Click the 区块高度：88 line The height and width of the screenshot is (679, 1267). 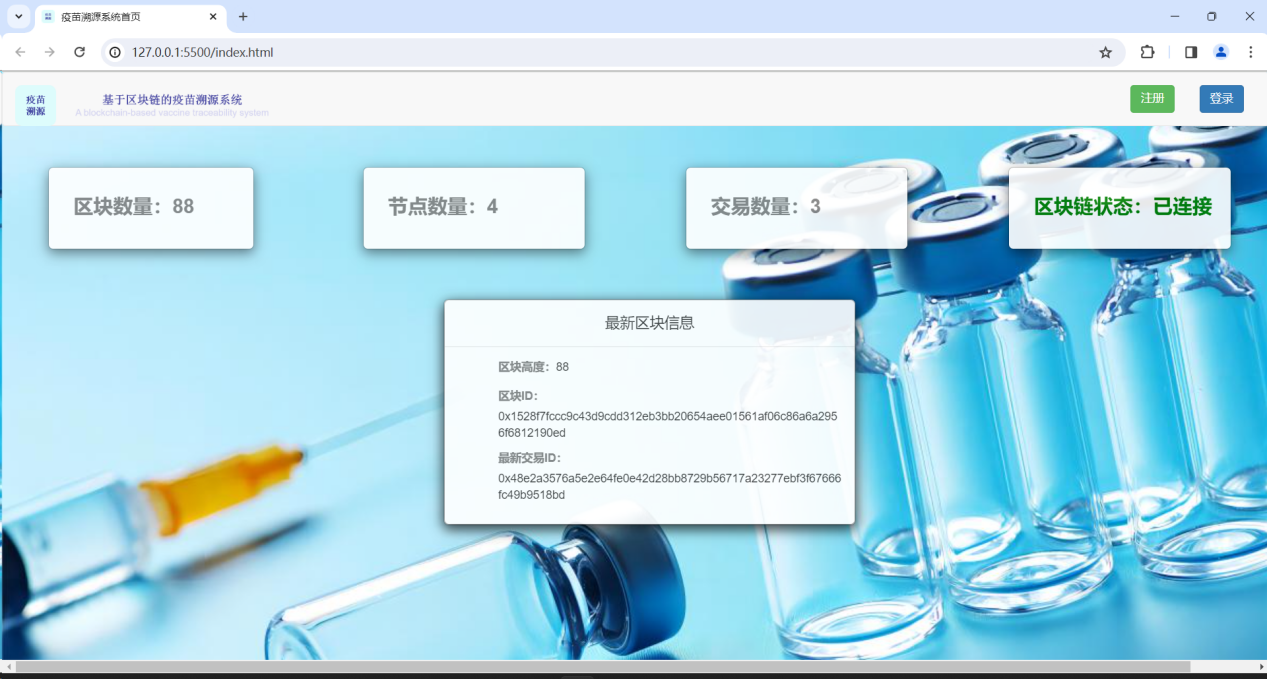click(533, 367)
